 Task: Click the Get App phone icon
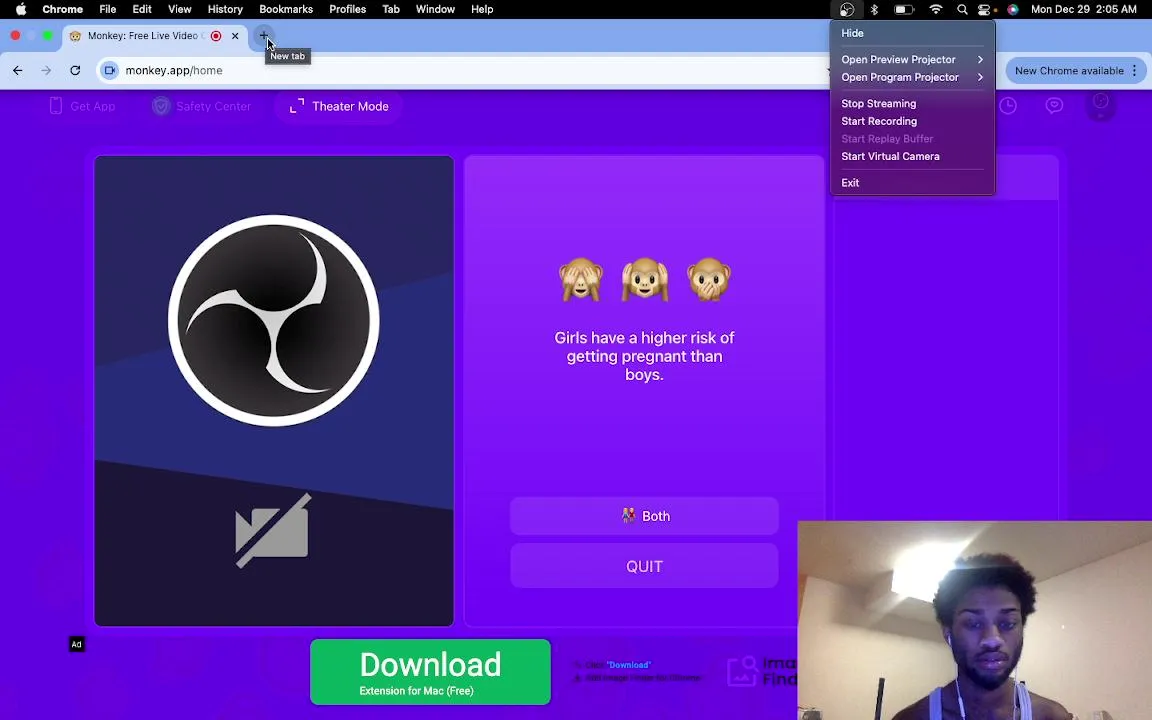56,106
